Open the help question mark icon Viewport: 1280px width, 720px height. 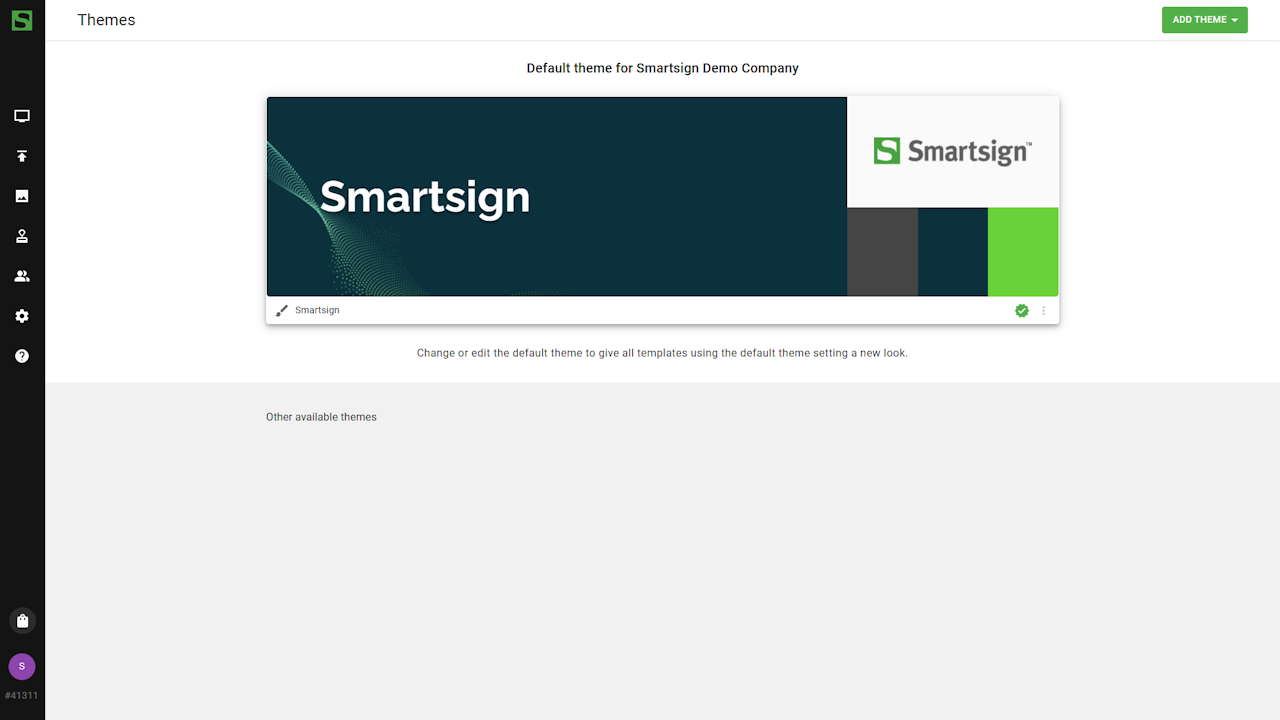pos(22,356)
